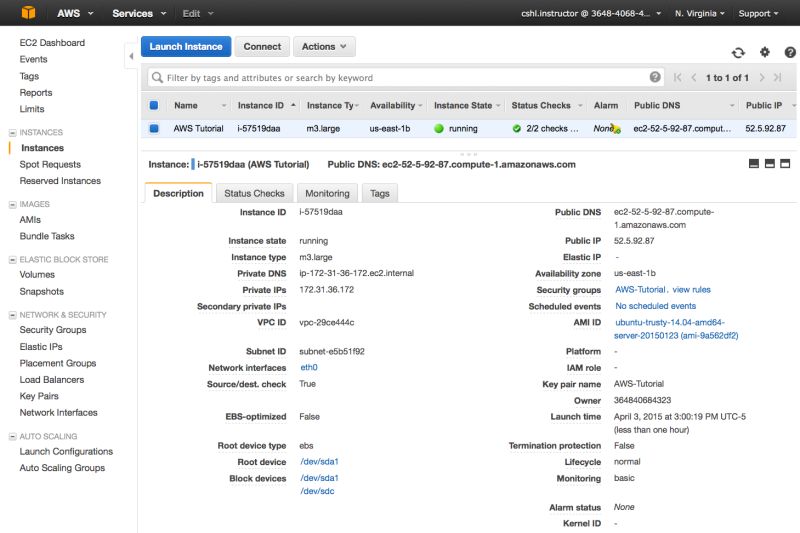Viewport: 800px width, 533px height.
Task: Collapse the ELASTIC BLOCK STORE section
Action: (12, 260)
